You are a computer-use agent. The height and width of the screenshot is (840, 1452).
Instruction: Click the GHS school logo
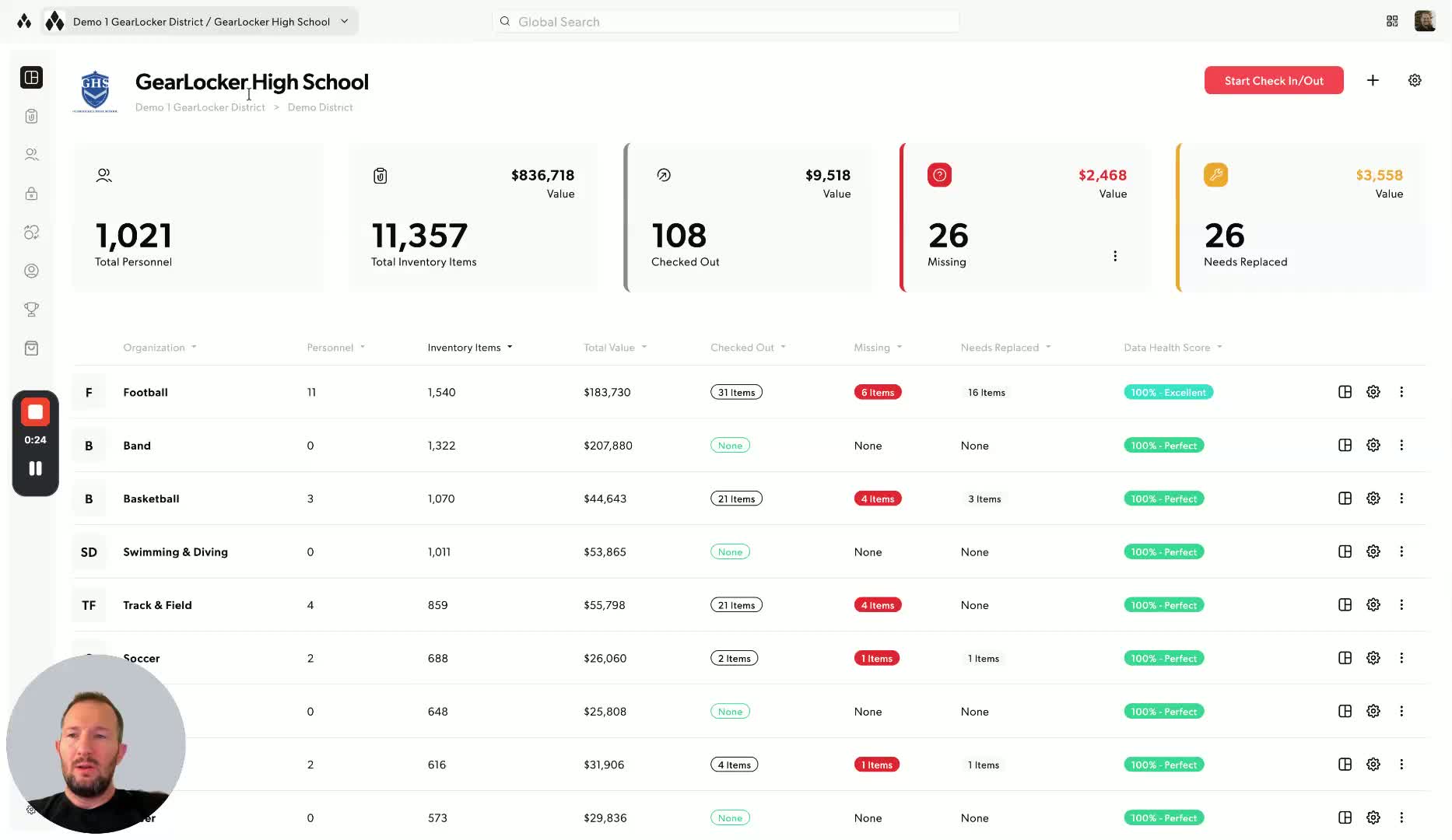pyautogui.click(x=95, y=91)
